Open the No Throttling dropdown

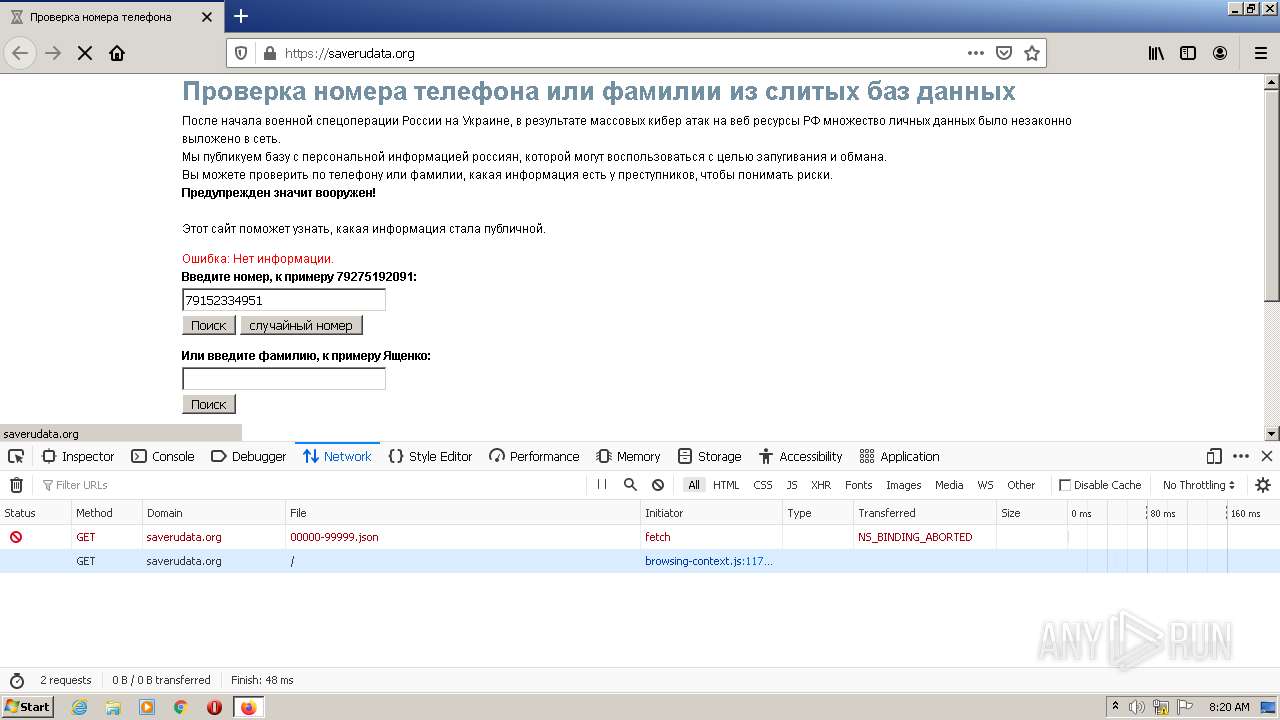[x=1199, y=485]
